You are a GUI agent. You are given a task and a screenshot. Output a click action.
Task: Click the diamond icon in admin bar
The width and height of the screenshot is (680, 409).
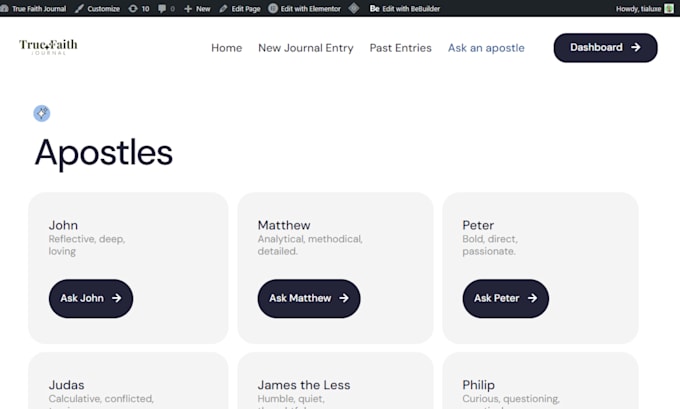pyautogui.click(x=354, y=8)
